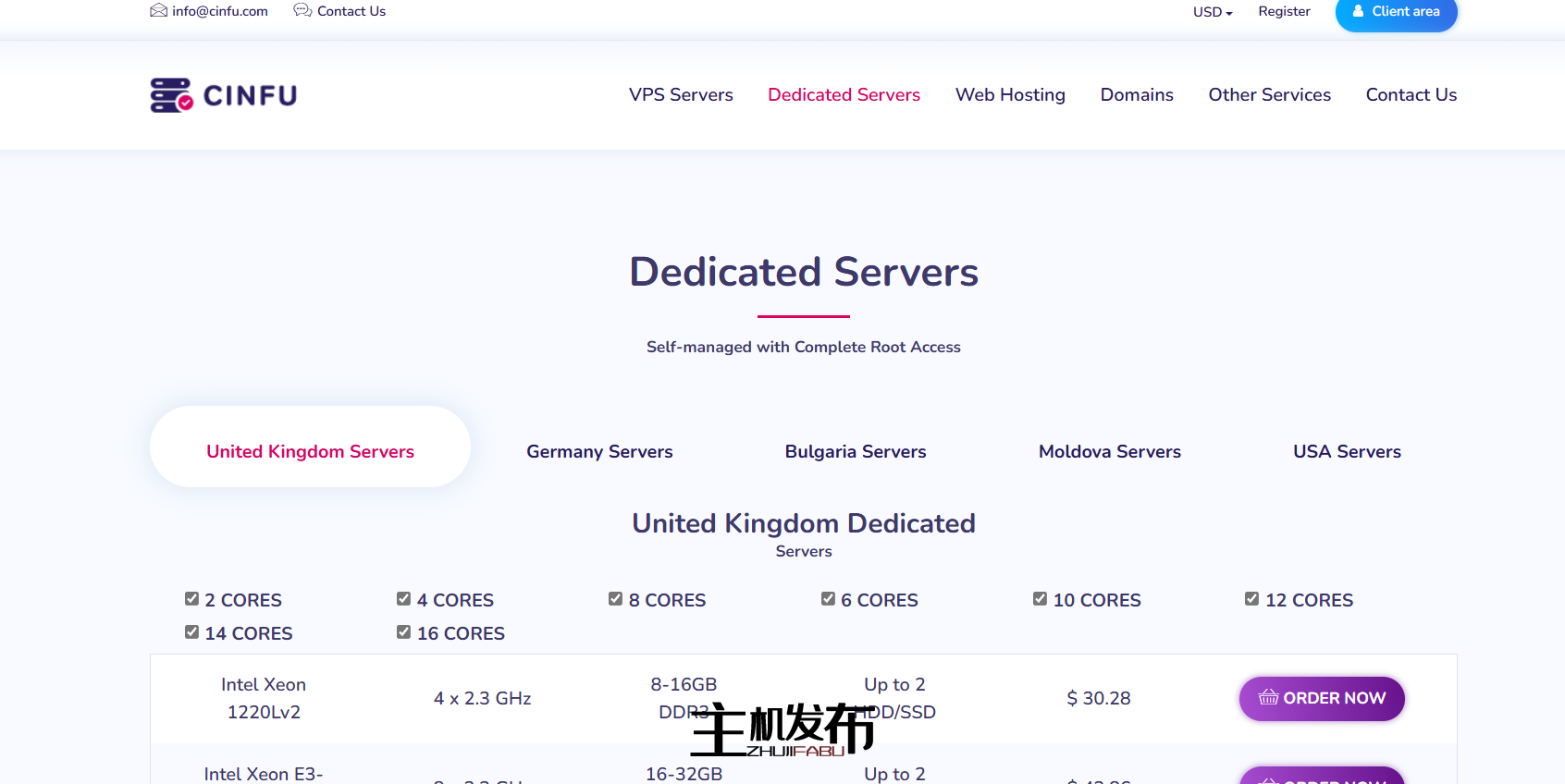Open the USD currency dropdown

1212,12
